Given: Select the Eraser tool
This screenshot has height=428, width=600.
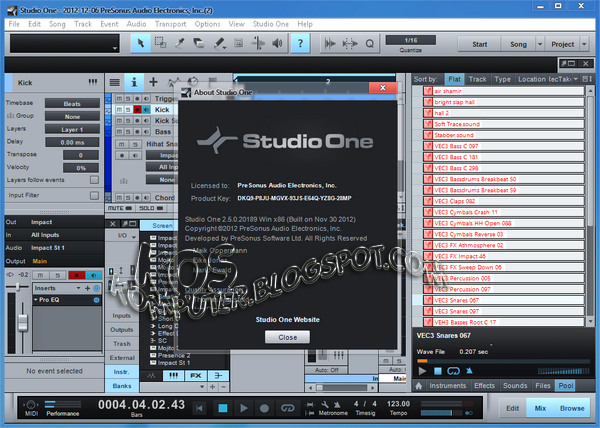Looking at the screenshot, I should [x=199, y=43].
